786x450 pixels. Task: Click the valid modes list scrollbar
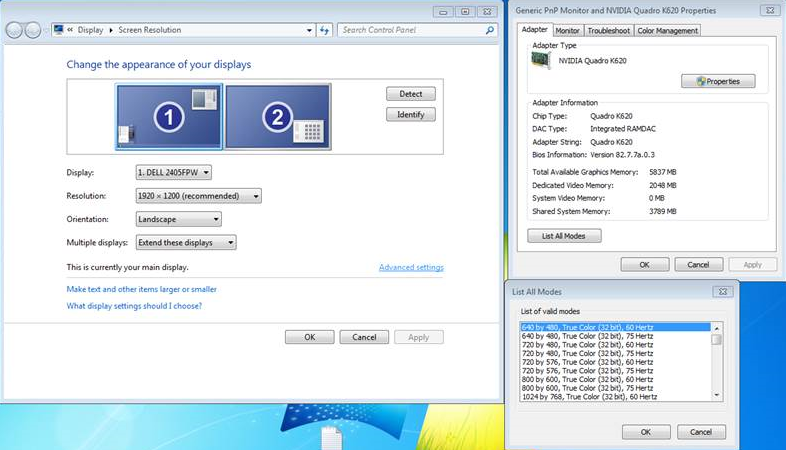tap(716, 360)
